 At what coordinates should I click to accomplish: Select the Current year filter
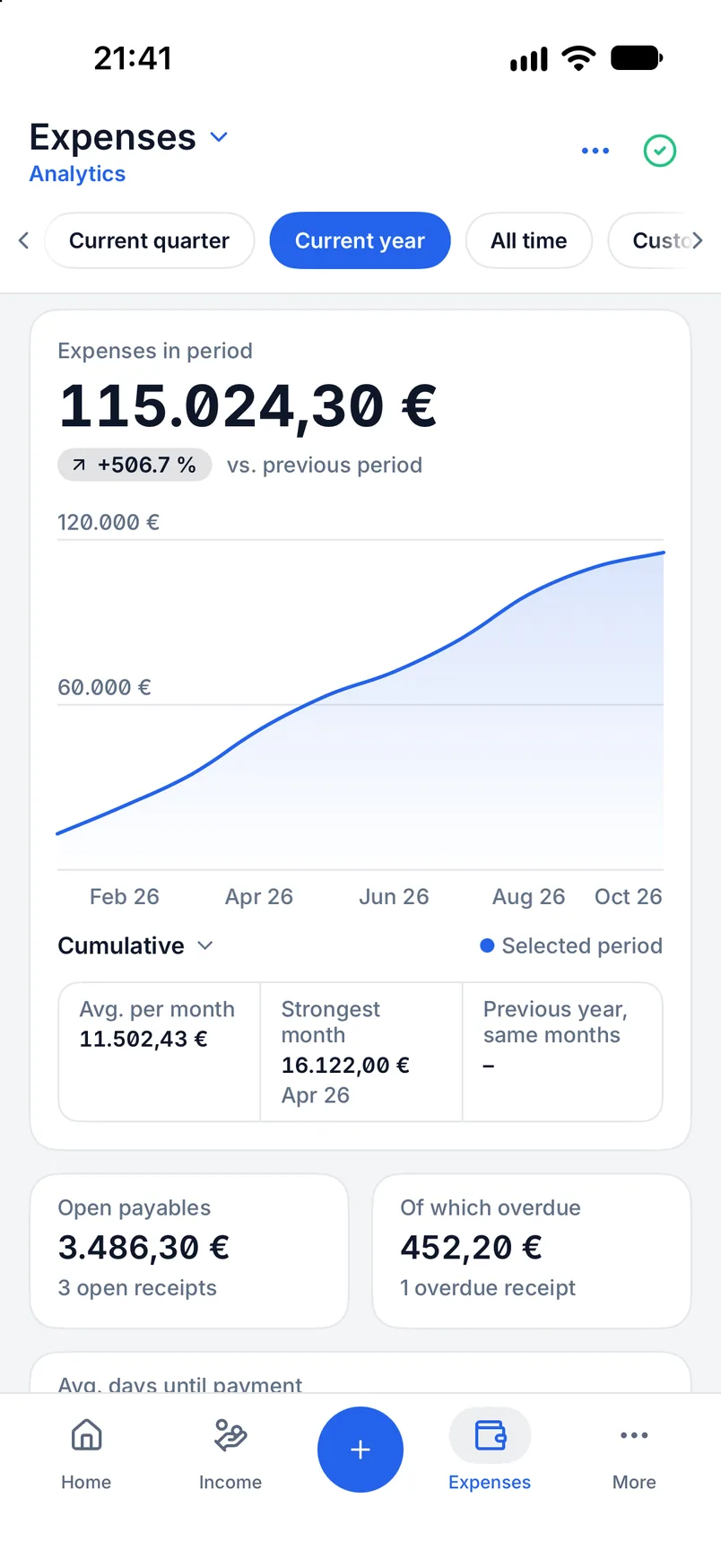(360, 240)
